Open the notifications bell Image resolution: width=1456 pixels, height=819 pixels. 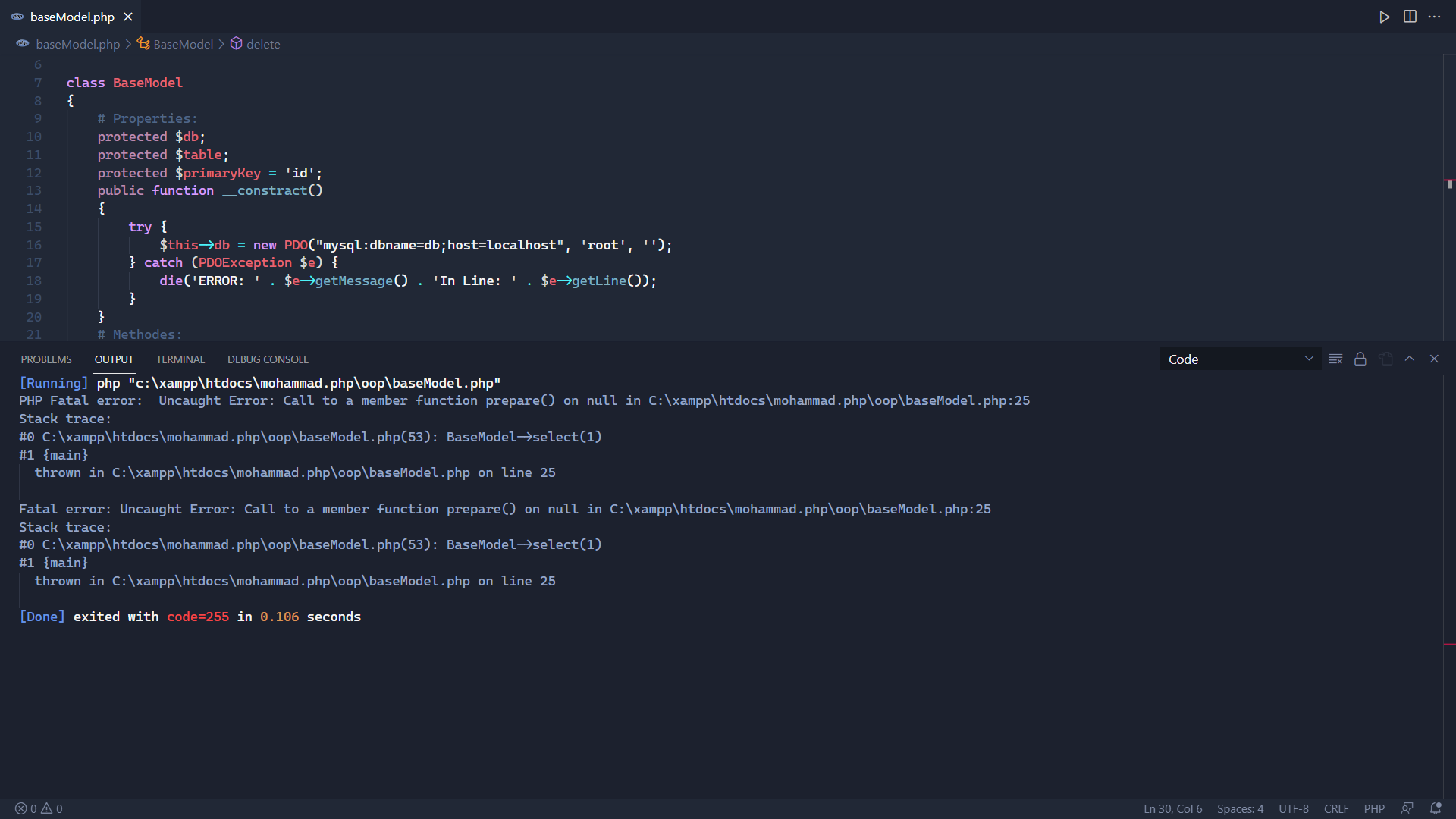[1436, 809]
